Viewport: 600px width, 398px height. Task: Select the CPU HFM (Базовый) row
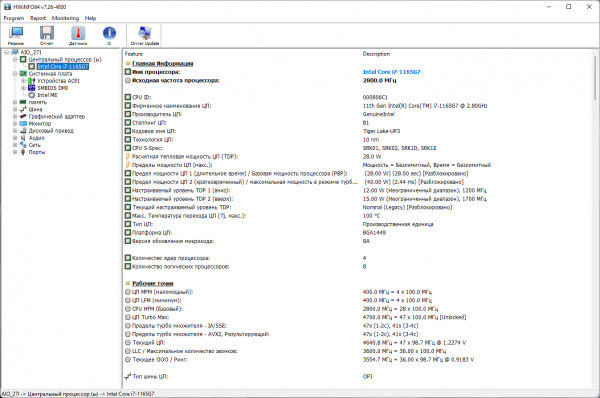click(x=357, y=308)
